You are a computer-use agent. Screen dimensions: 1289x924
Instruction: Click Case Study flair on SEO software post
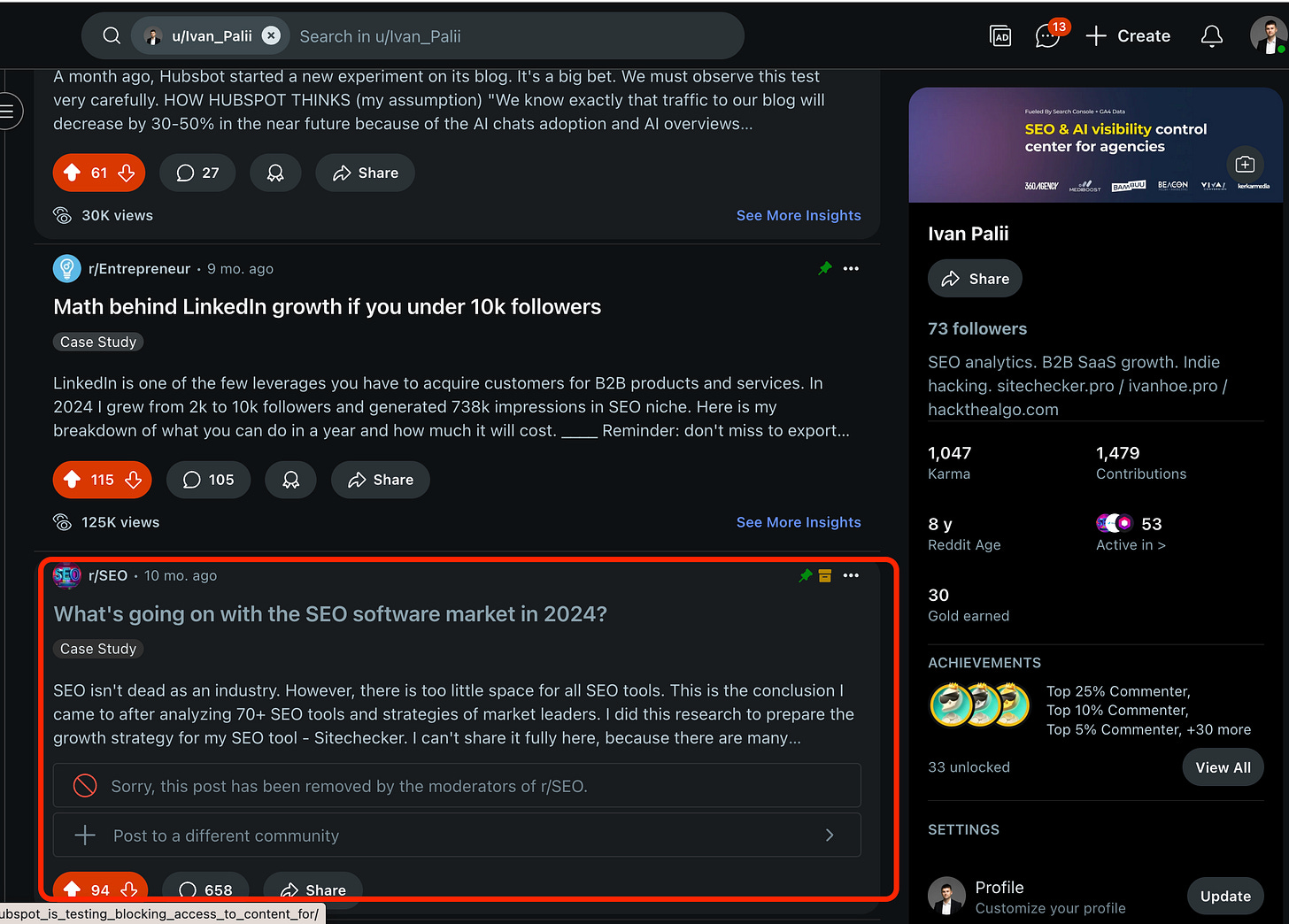pos(98,649)
